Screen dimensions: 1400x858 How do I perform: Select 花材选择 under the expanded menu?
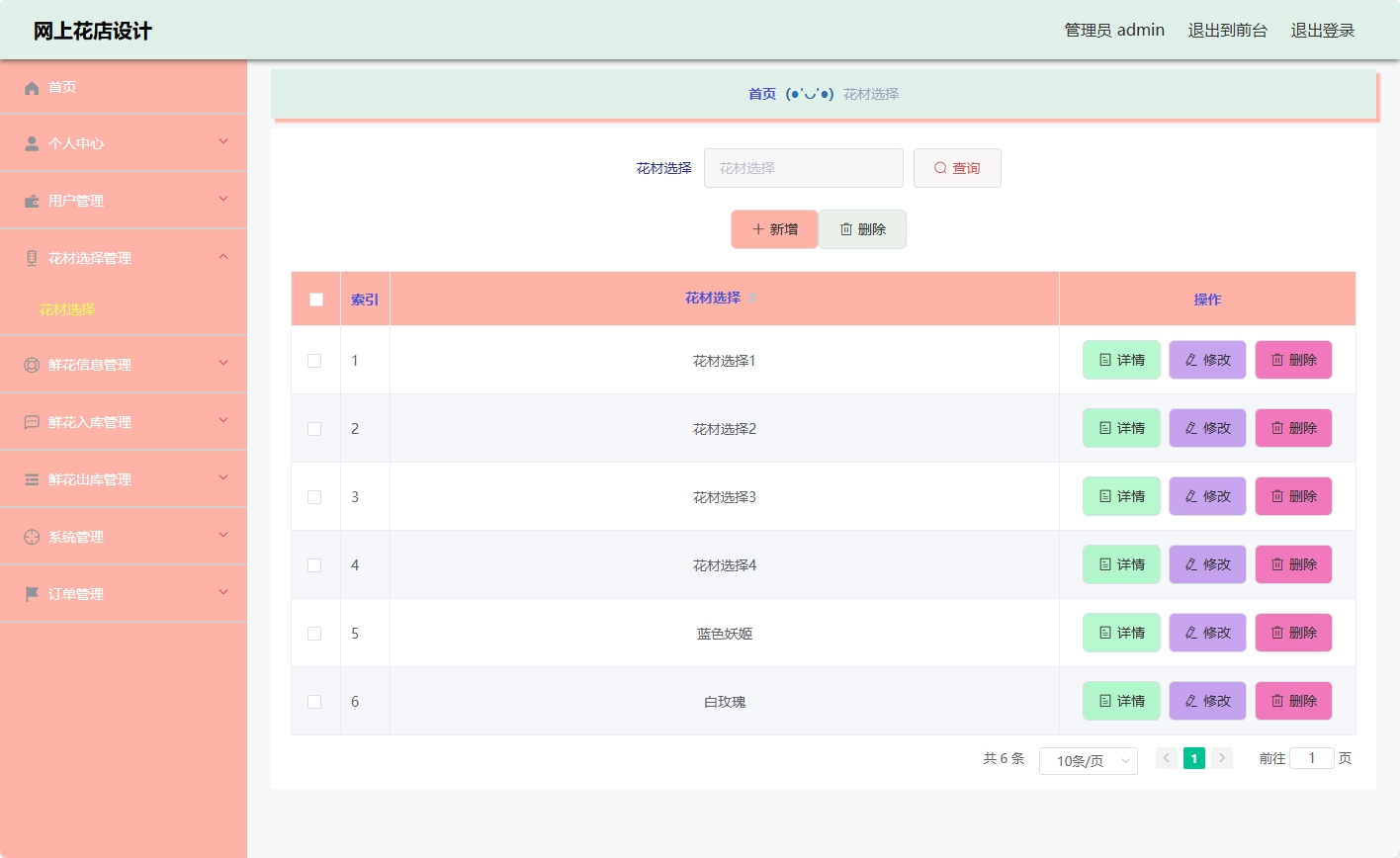click(68, 308)
